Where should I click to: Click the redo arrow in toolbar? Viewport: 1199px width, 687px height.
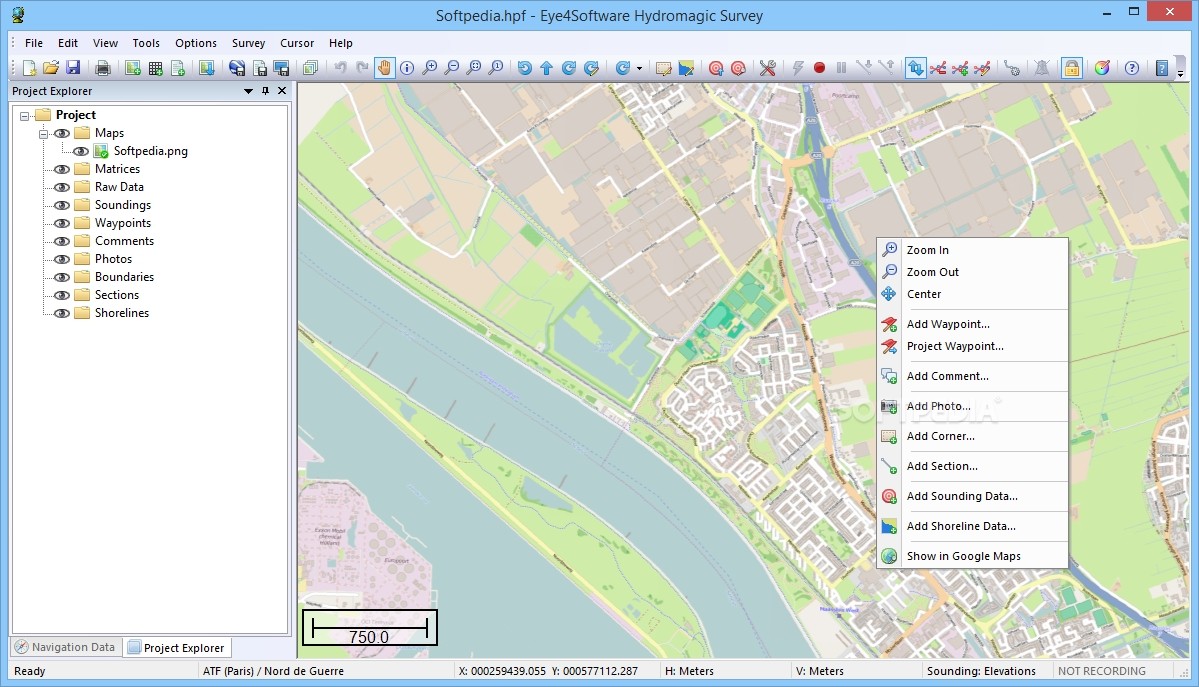[362, 68]
